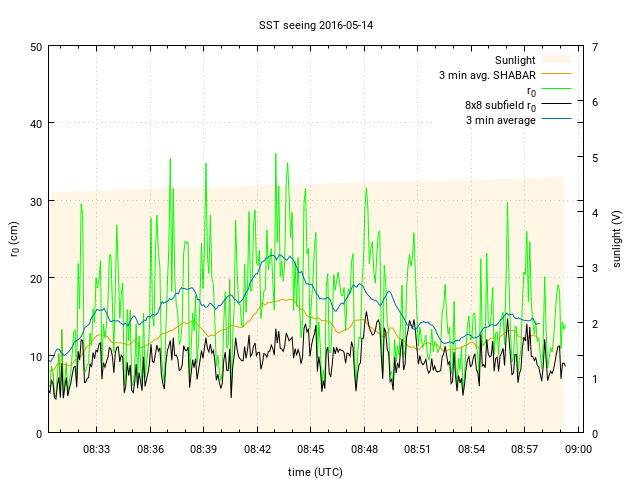
Task: Click the time (UTC) x-axis label
Action: tap(315, 471)
